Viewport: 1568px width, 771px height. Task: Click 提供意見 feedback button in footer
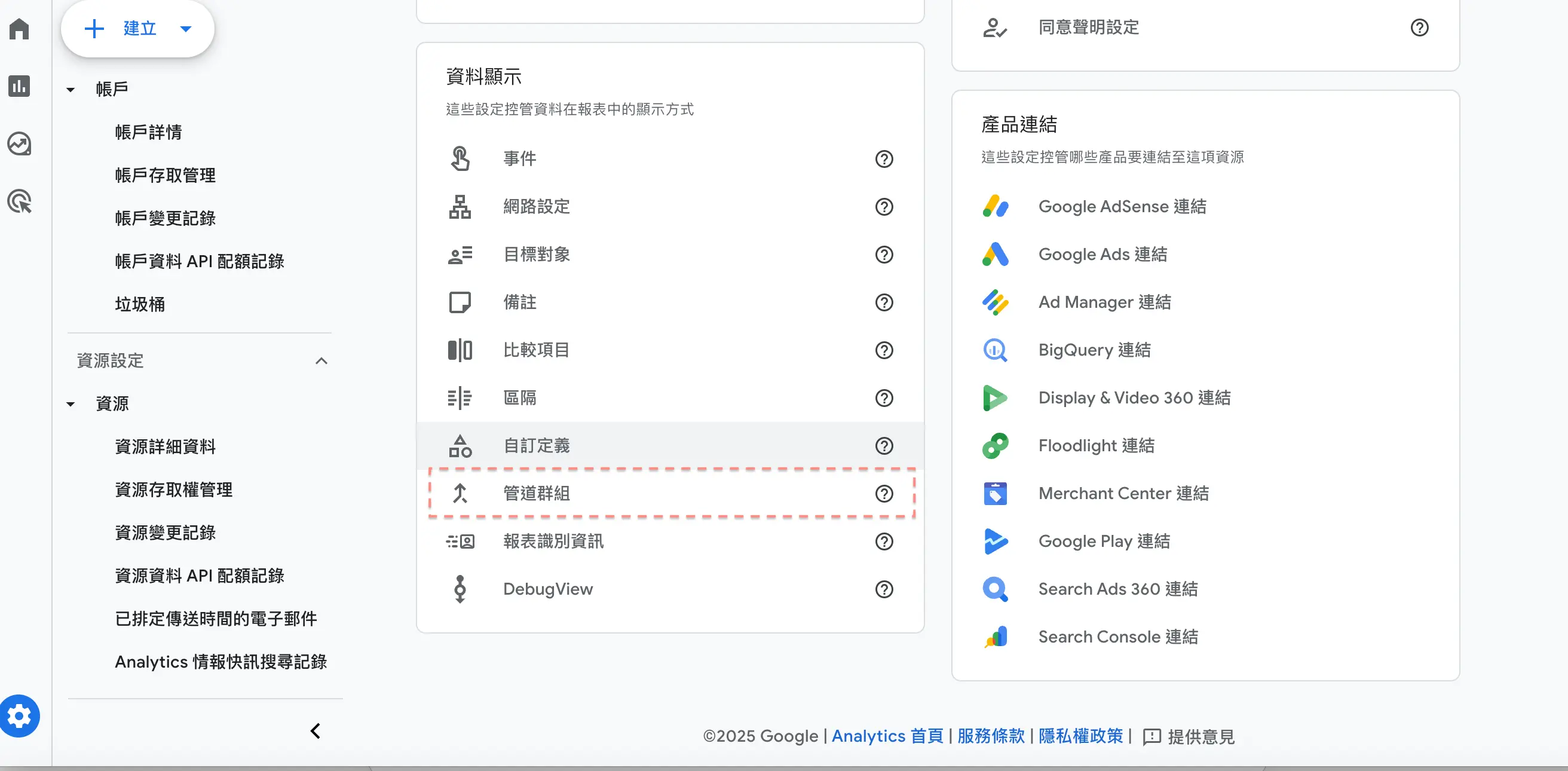[1189, 737]
